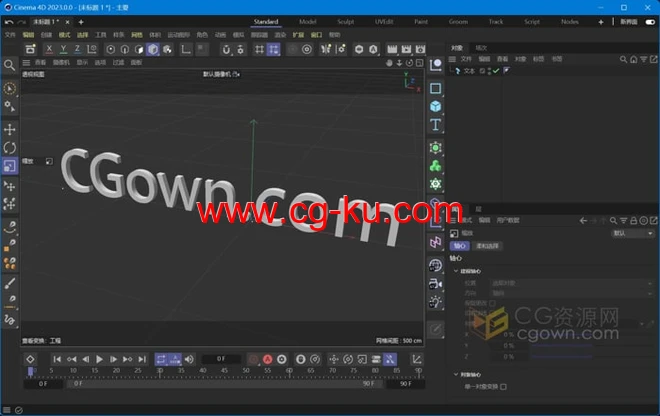Flip the layout switch at top right

point(651,22)
